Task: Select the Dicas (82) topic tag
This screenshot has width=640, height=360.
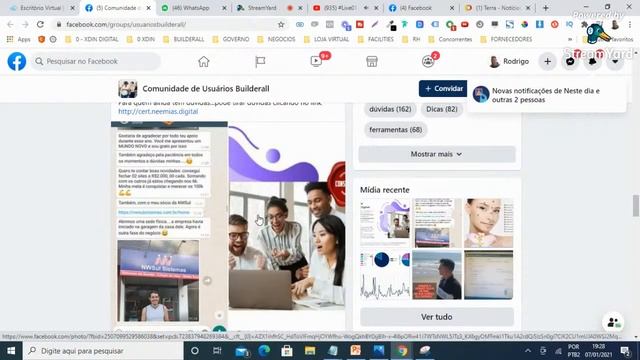Action: (442, 109)
